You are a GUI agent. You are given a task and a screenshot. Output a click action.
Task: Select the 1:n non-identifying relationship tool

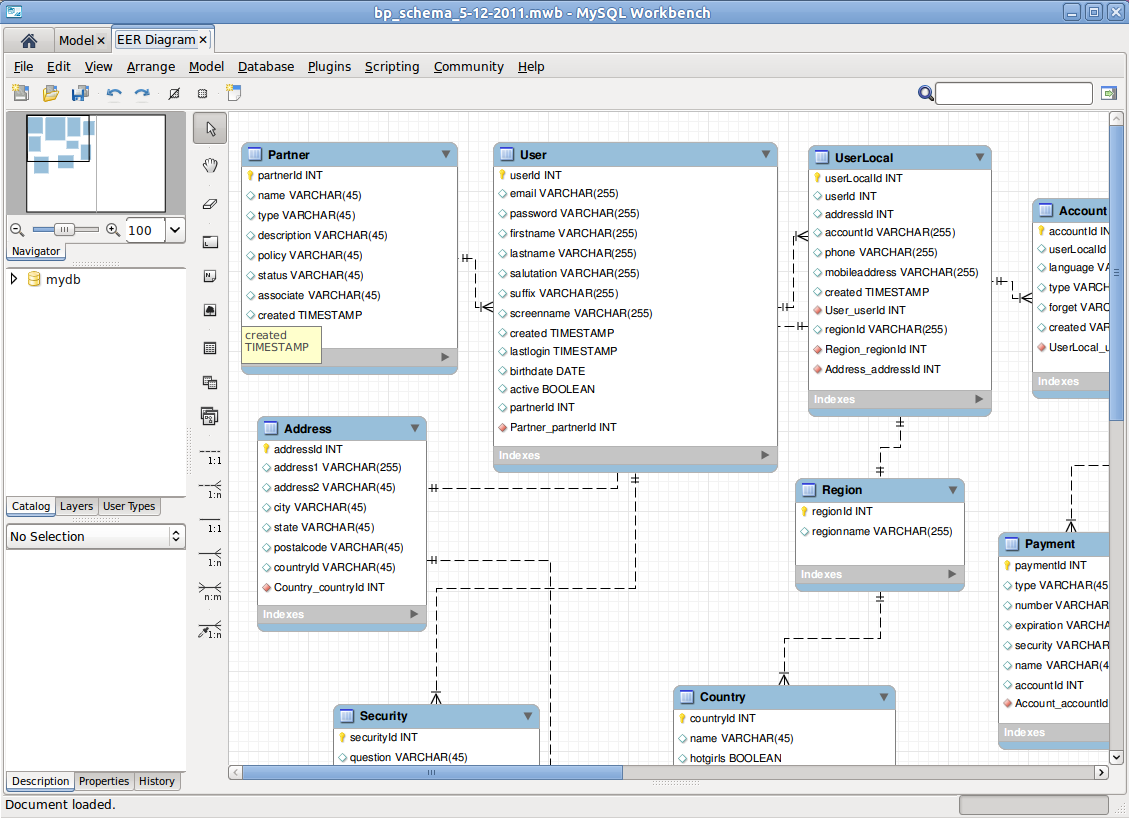click(210, 490)
